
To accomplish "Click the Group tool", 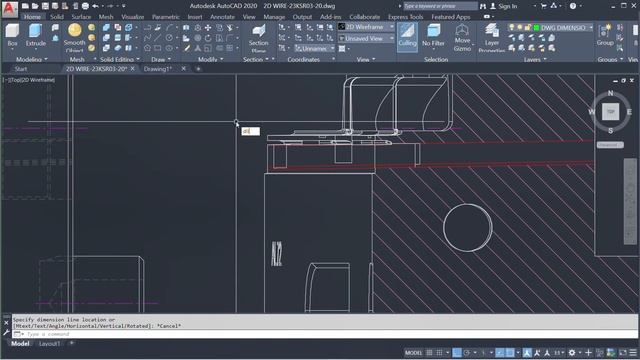I will coord(605,35).
